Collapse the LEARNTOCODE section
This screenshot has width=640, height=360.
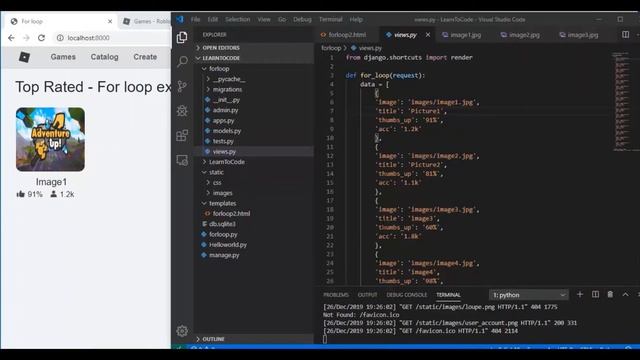coord(254,58)
